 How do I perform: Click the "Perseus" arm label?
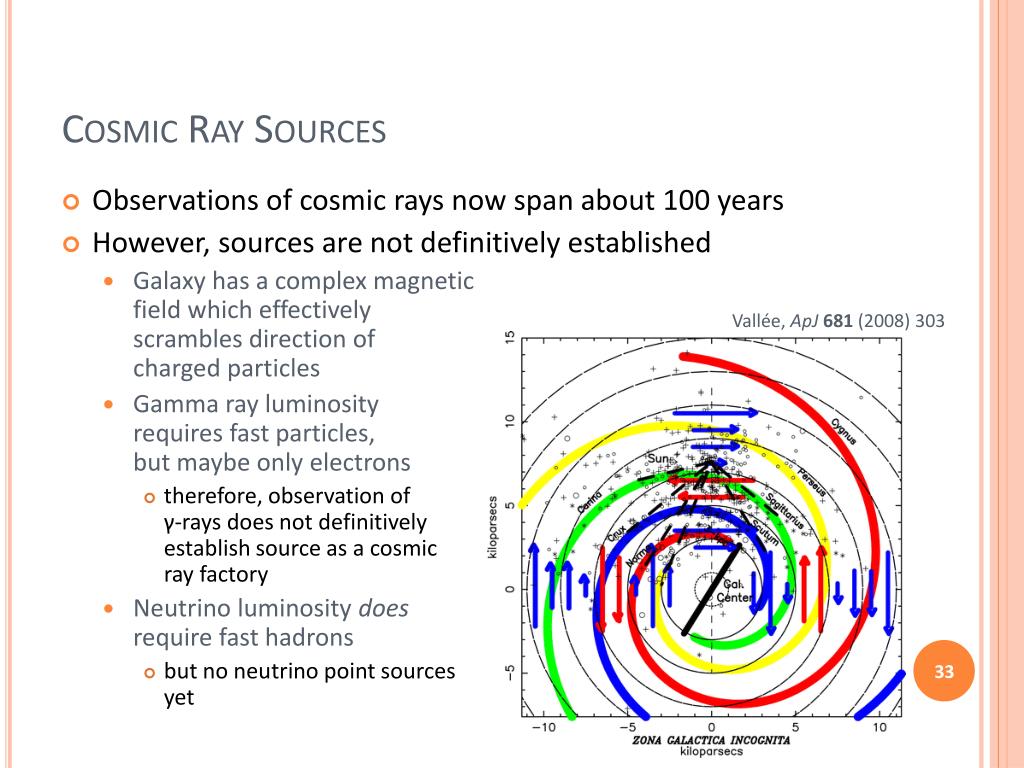point(812,481)
